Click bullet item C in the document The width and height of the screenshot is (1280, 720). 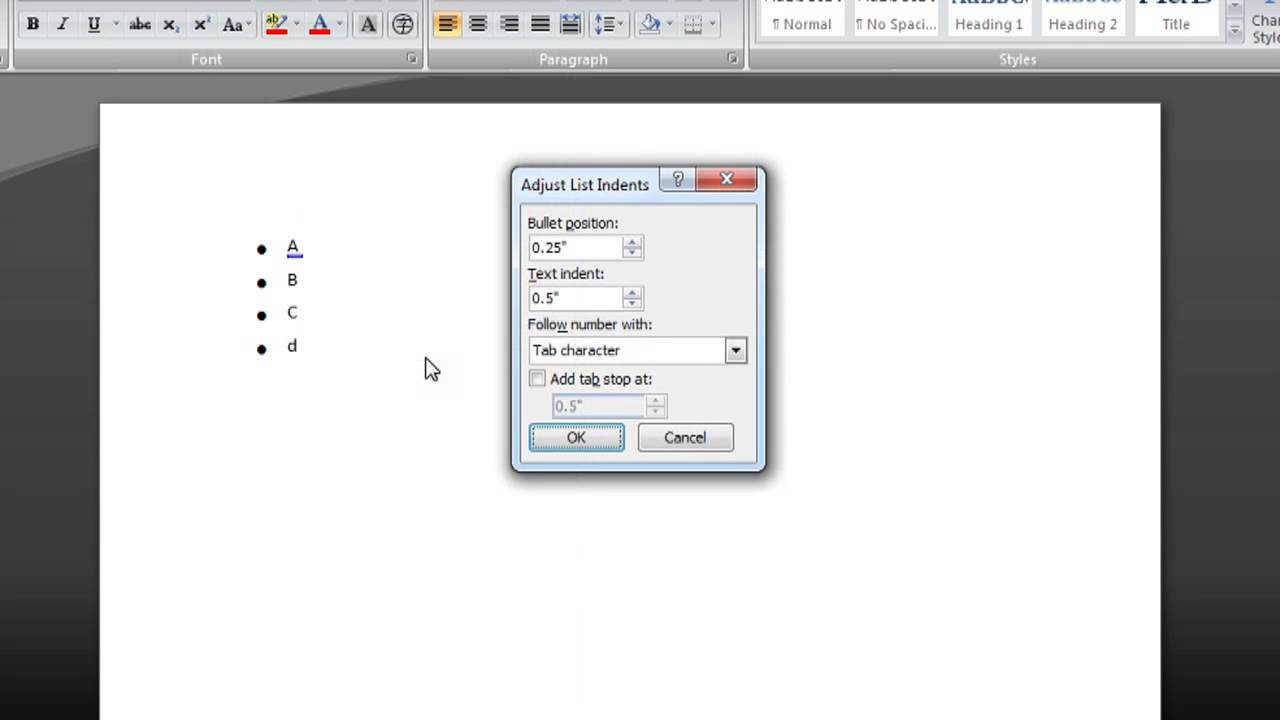click(x=292, y=313)
